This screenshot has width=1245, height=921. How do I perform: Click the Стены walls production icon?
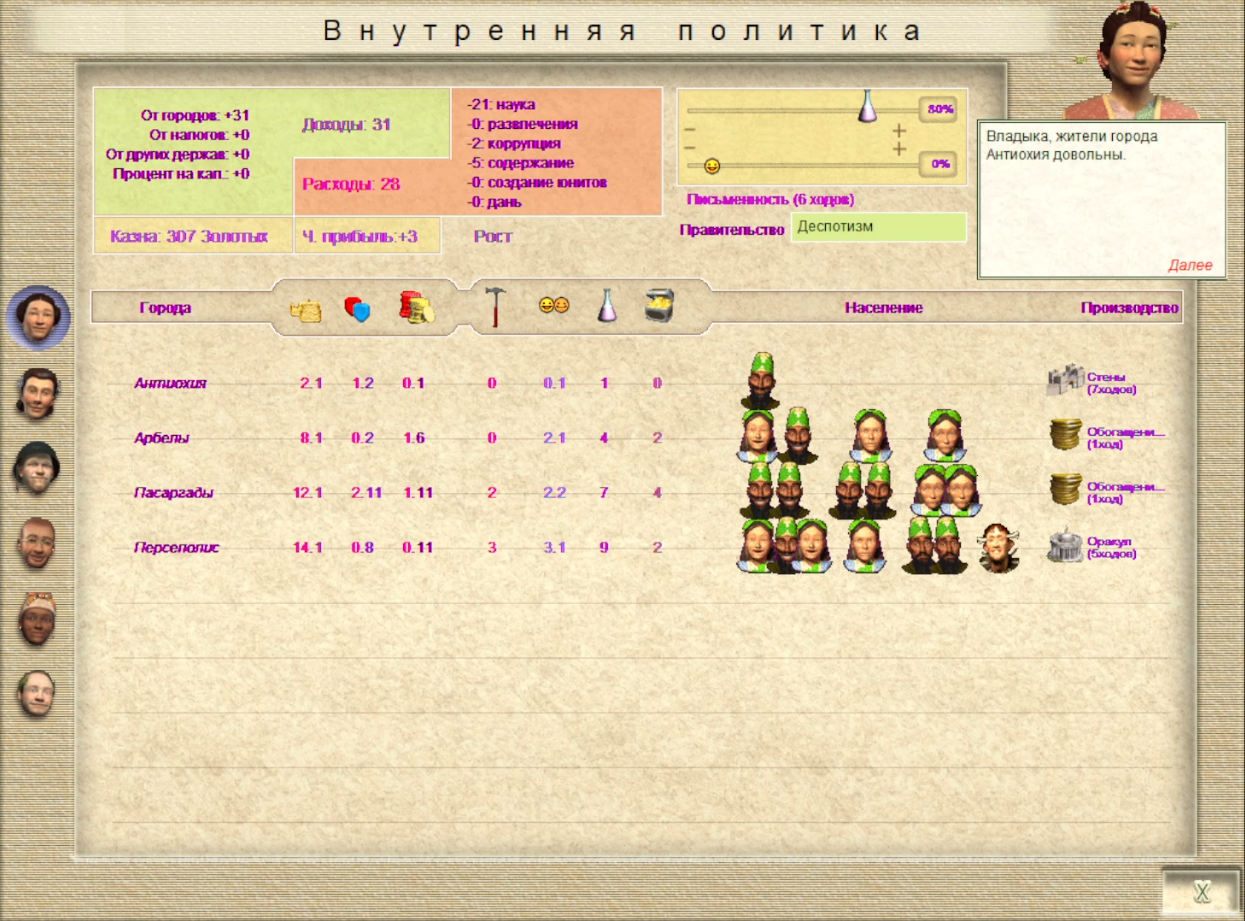tap(1065, 380)
